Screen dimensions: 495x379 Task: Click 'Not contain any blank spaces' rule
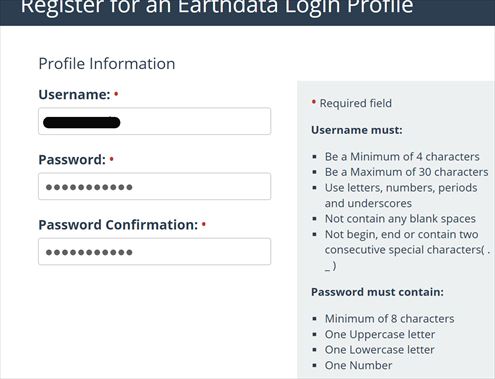[400, 219]
